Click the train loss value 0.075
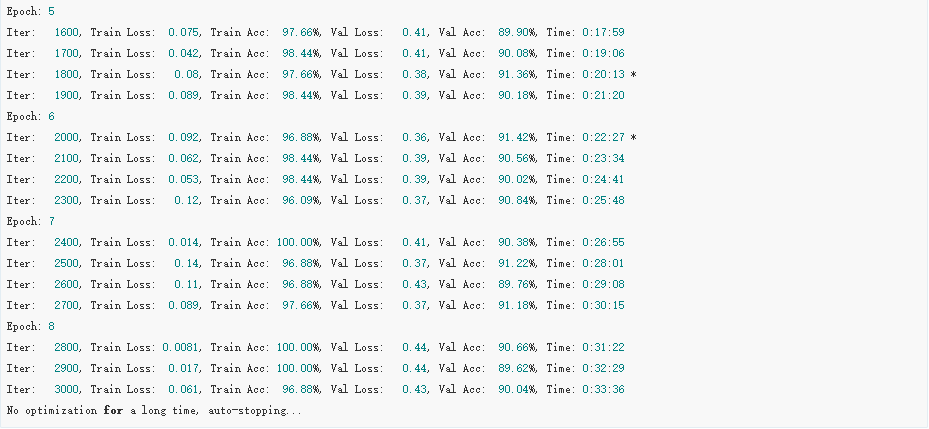Viewport: 929px width, 429px height. pyautogui.click(x=185, y=32)
